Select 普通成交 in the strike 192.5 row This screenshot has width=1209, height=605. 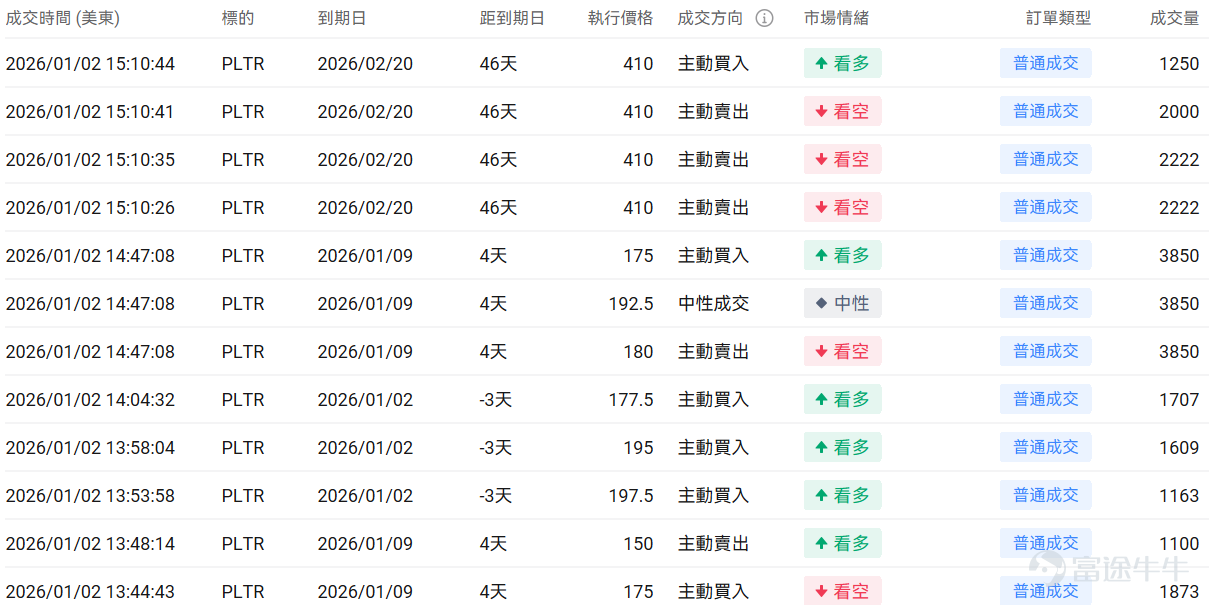coord(1046,303)
